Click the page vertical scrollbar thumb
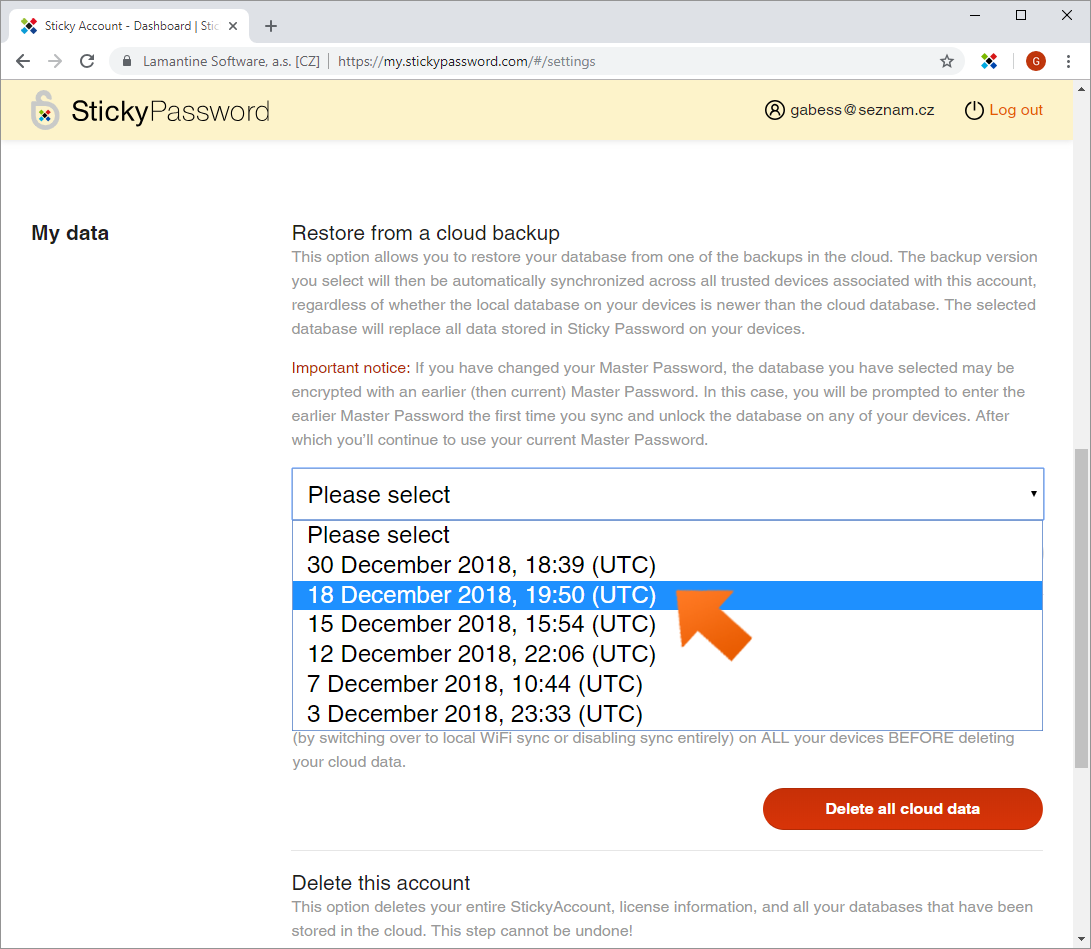Image resolution: width=1091 pixels, height=949 pixels. tap(1081, 608)
